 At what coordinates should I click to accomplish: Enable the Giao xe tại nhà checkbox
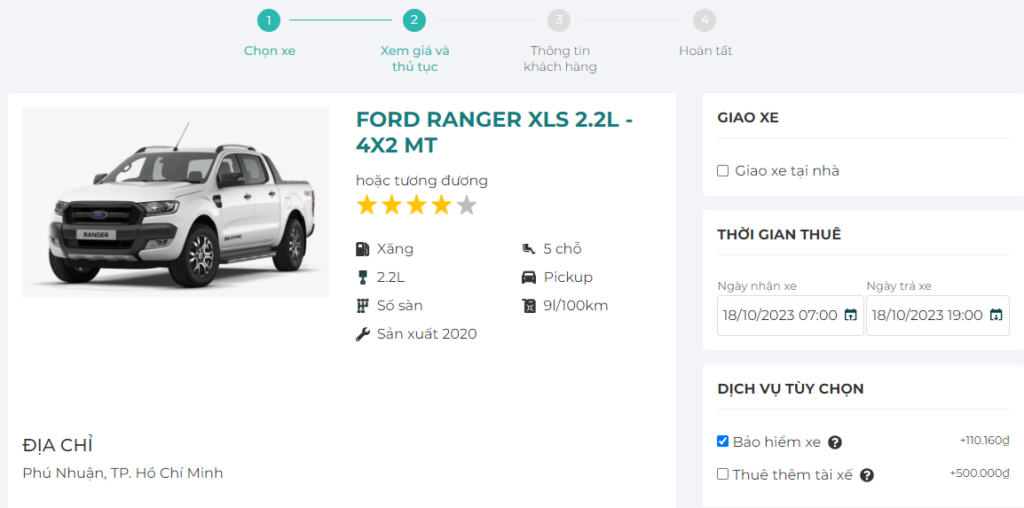pos(723,171)
